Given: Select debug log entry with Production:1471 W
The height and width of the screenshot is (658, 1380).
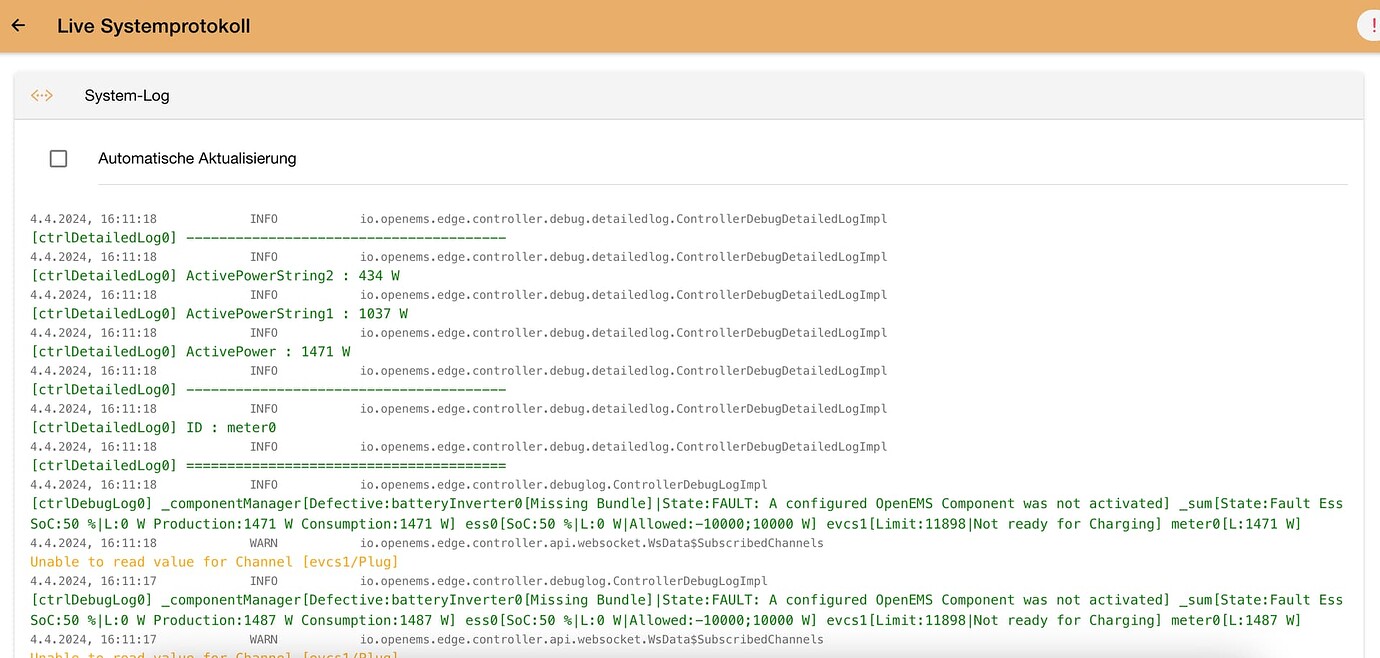Looking at the screenshot, I should point(686,514).
